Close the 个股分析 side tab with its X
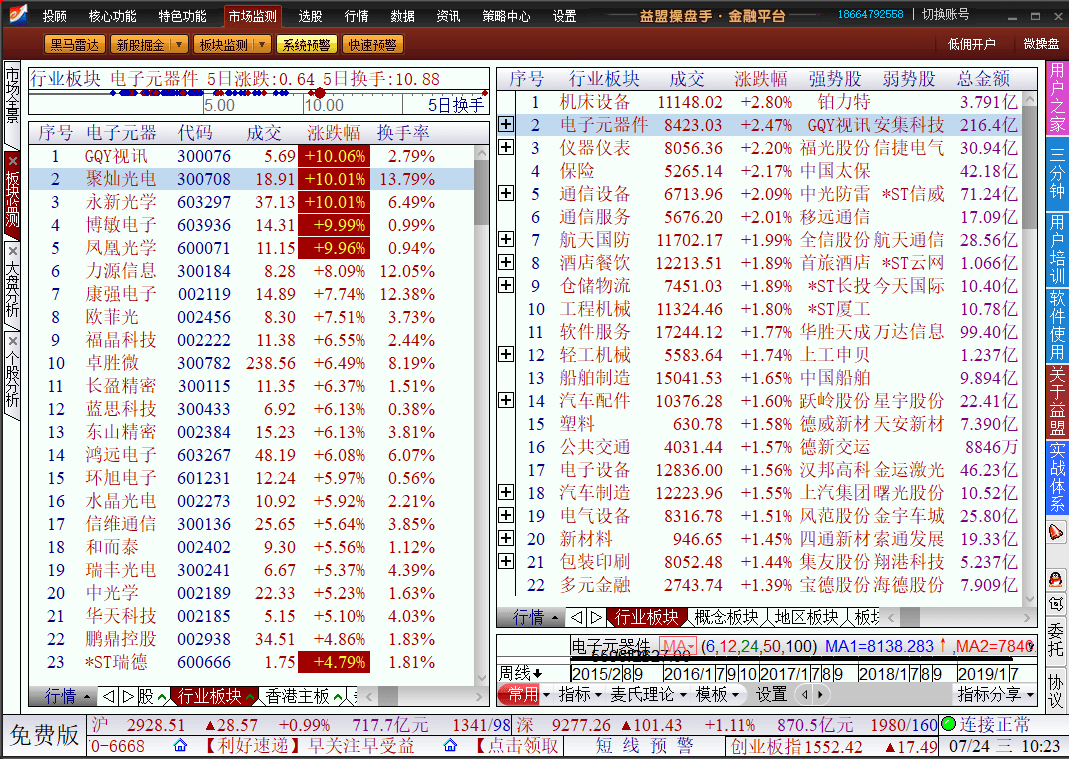This screenshot has height=759, width=1069. pyautogui.click(x=12, y=341)
